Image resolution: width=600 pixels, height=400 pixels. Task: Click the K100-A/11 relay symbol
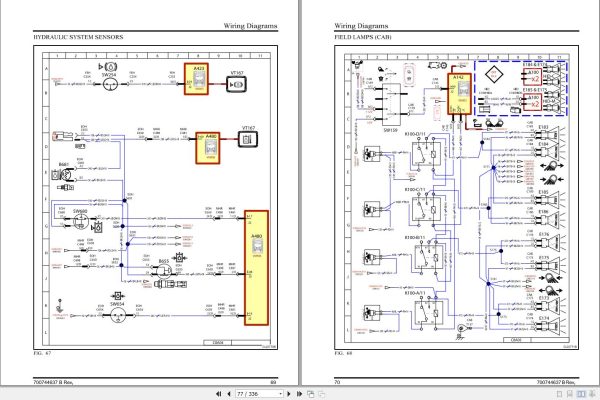point(429,313)
